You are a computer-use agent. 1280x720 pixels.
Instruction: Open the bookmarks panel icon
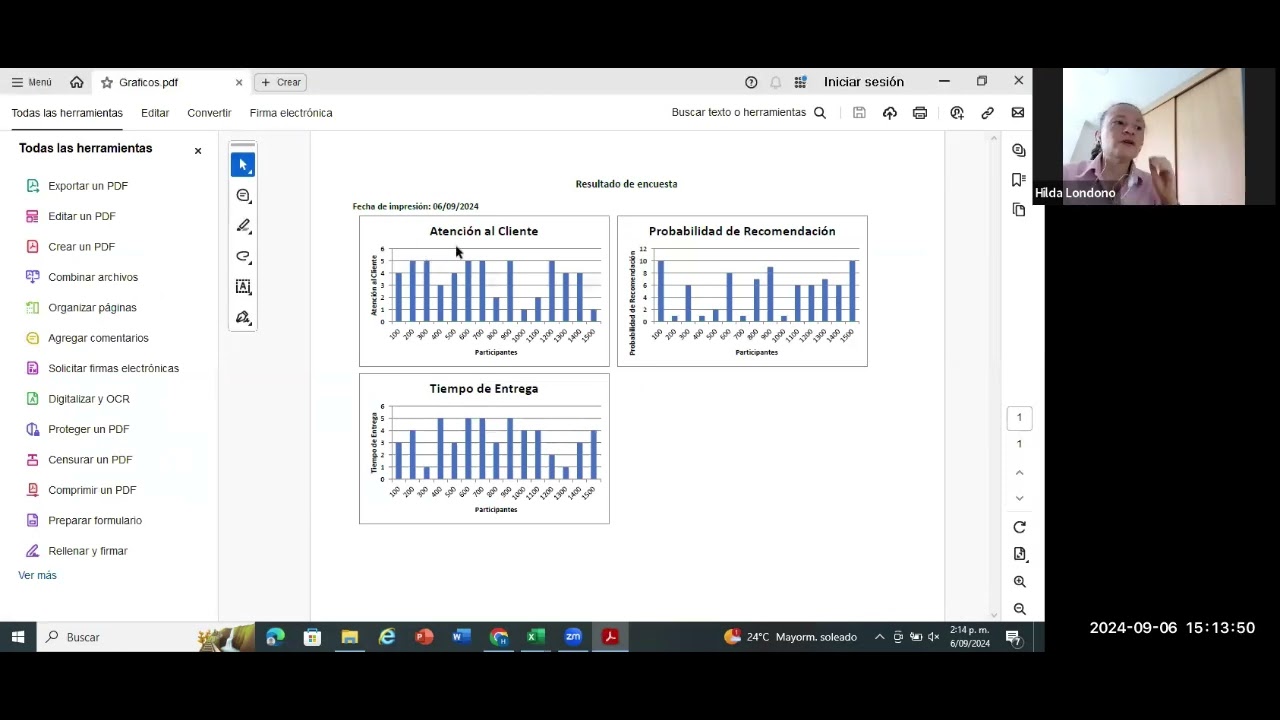(1019, 180)
